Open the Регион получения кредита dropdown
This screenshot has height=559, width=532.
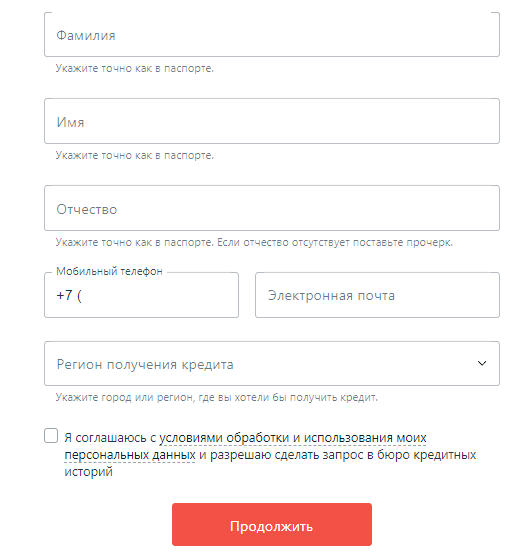[x=272, y=363]
